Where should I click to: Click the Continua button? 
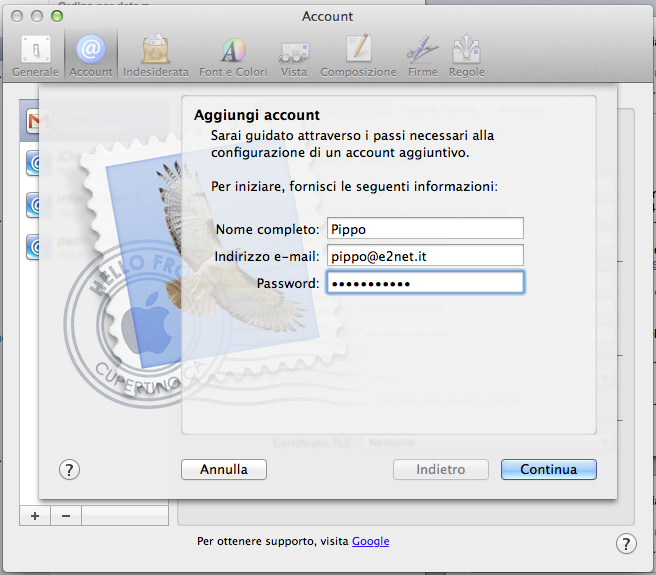(x=548, y=469)
